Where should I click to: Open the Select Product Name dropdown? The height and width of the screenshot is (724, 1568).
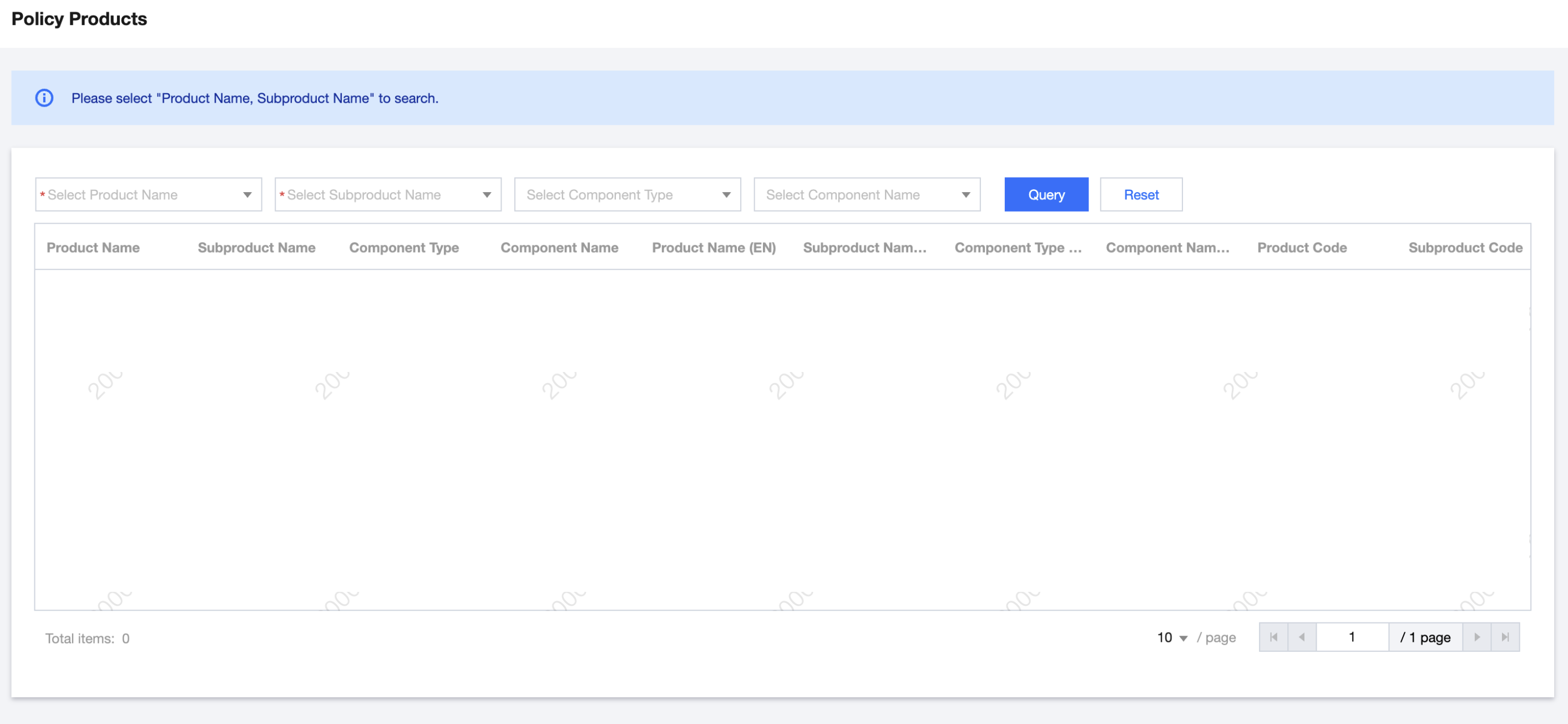pos(148,195)
